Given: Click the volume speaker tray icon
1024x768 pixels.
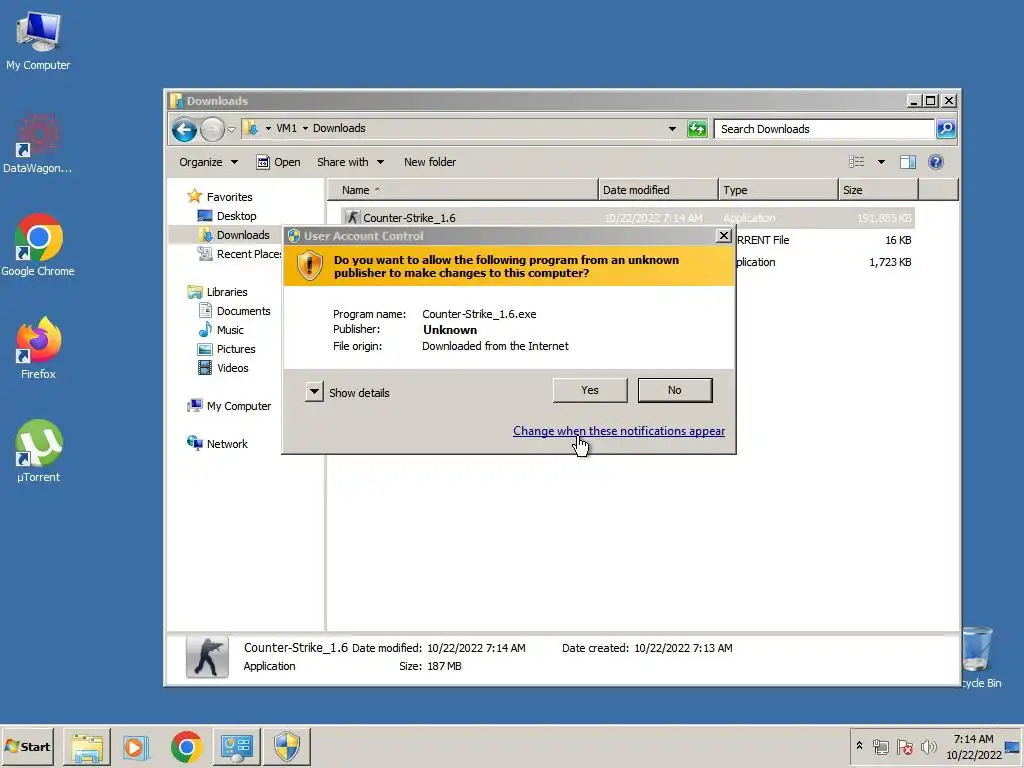Looking at the screenshot, I should [x=928, y=746].
